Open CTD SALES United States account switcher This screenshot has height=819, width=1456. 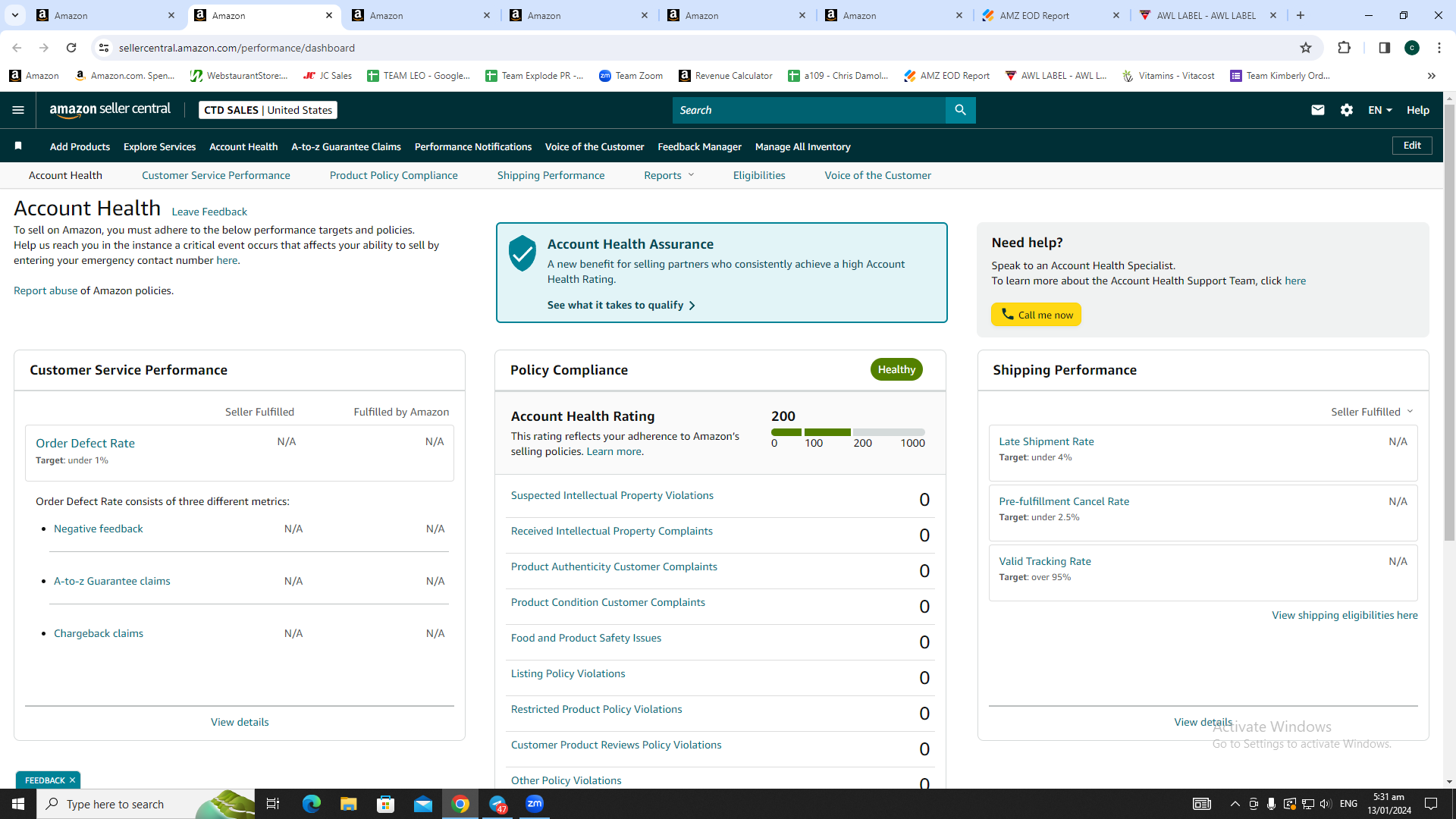268,110
